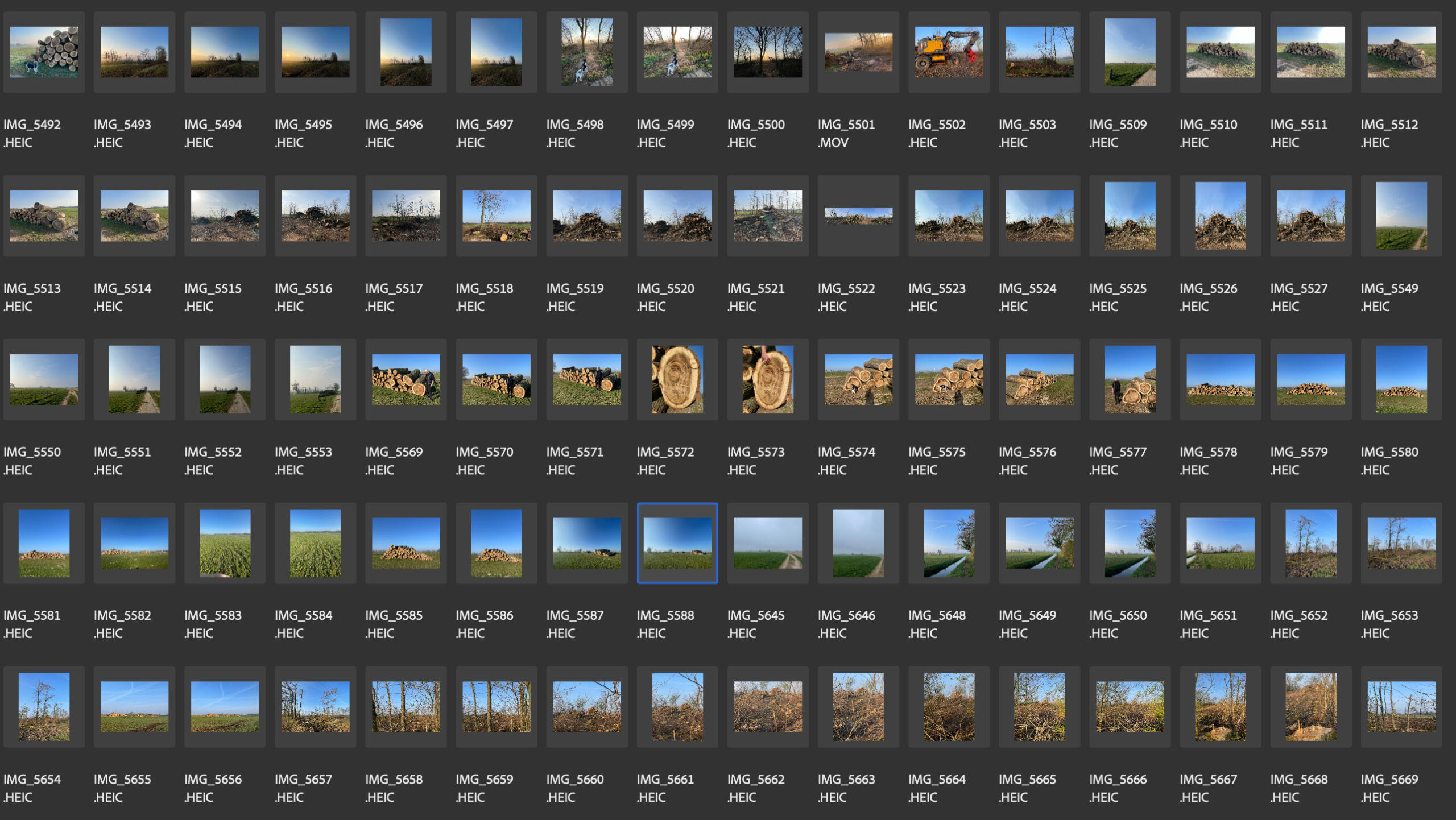Open the IMG_5519.HEIC brush pile photo

point(586,216)
